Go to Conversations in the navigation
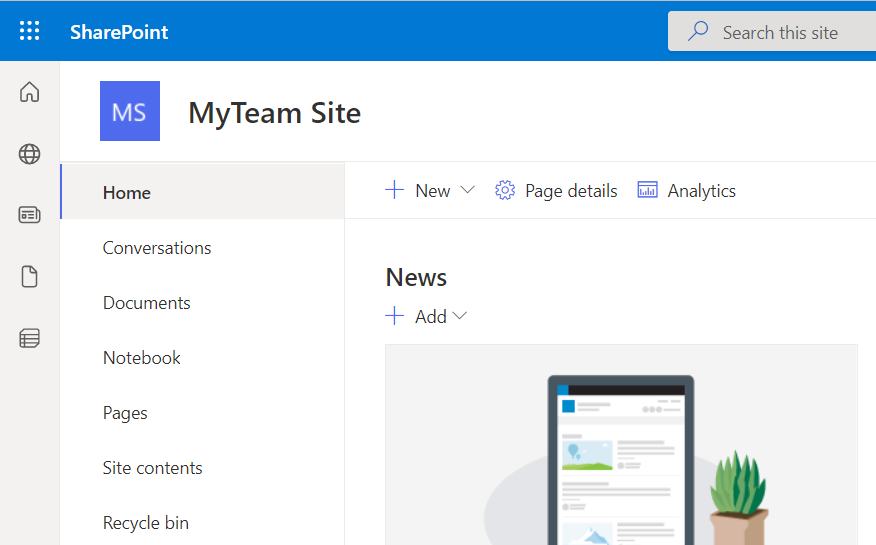This screenshot has height=545, width=876. coord(157,248)
